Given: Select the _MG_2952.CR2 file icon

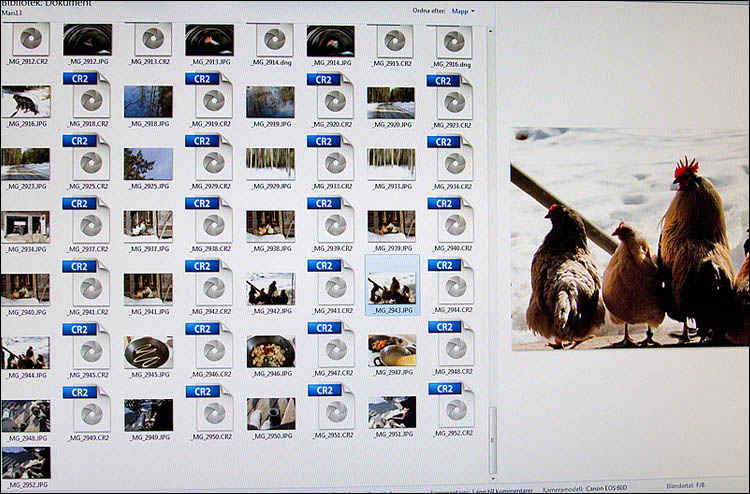Looking at the screenshot, I should click(x=452, y=405).
